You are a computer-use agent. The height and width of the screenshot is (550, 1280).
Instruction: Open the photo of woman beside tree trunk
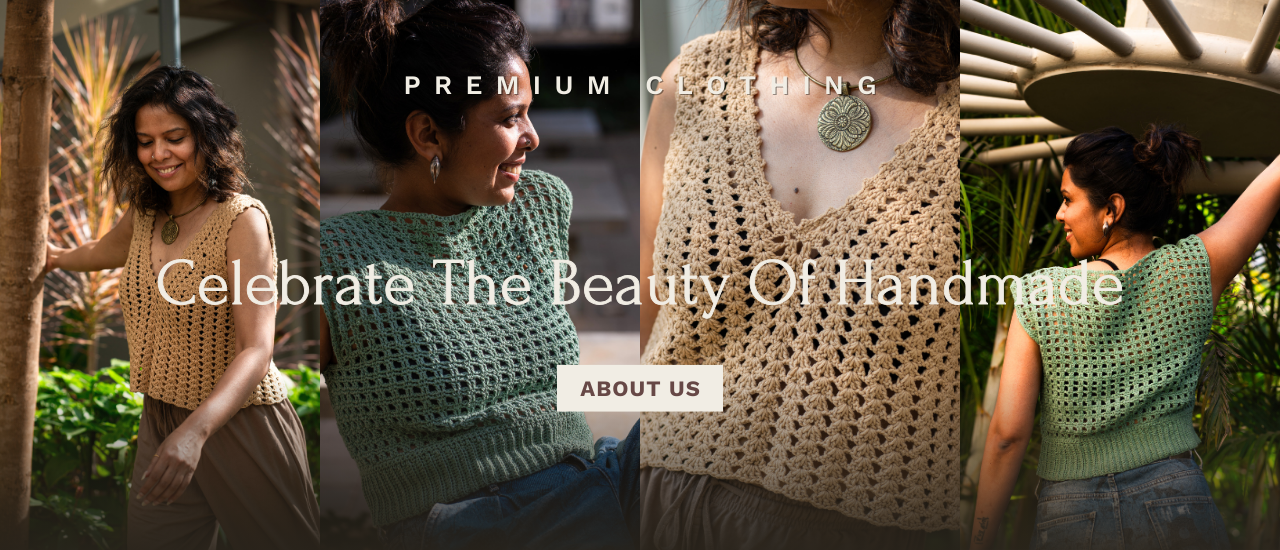[x=160, y=275]
